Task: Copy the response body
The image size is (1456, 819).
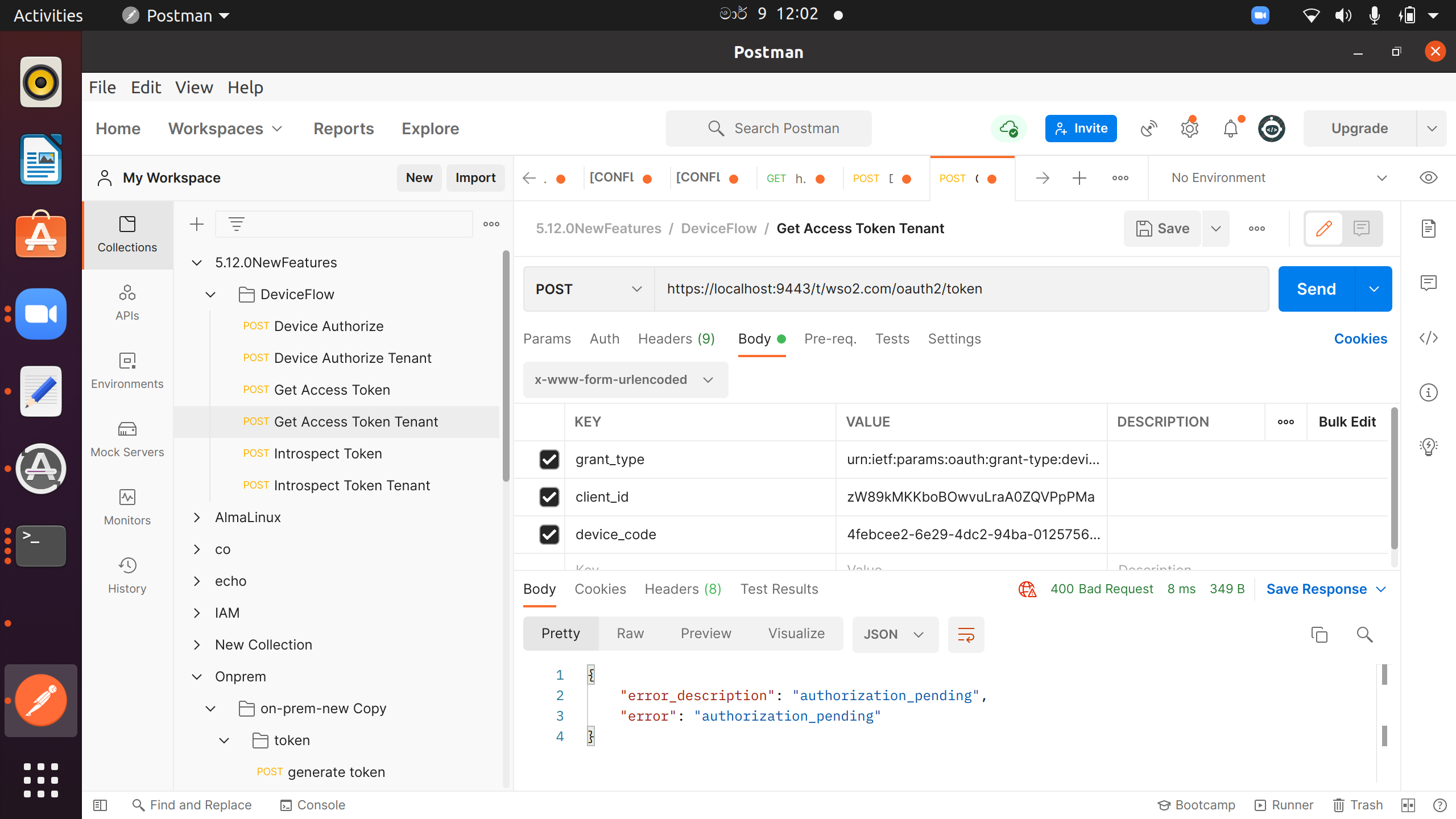Action: coord(1318,634)
